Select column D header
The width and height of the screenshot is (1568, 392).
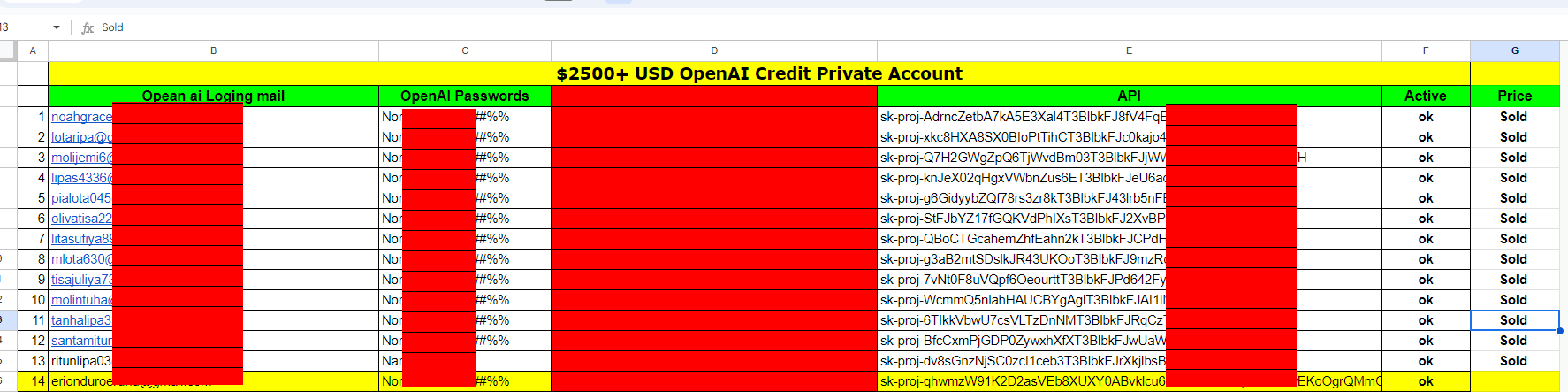pos(714,50)
